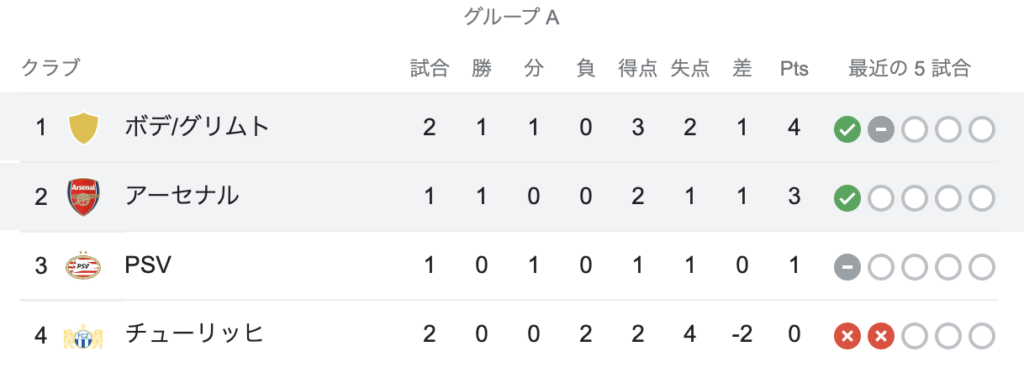Click Arsenal's green win checkmark icon
The image size is (1024, 383).
coord(847,199)
